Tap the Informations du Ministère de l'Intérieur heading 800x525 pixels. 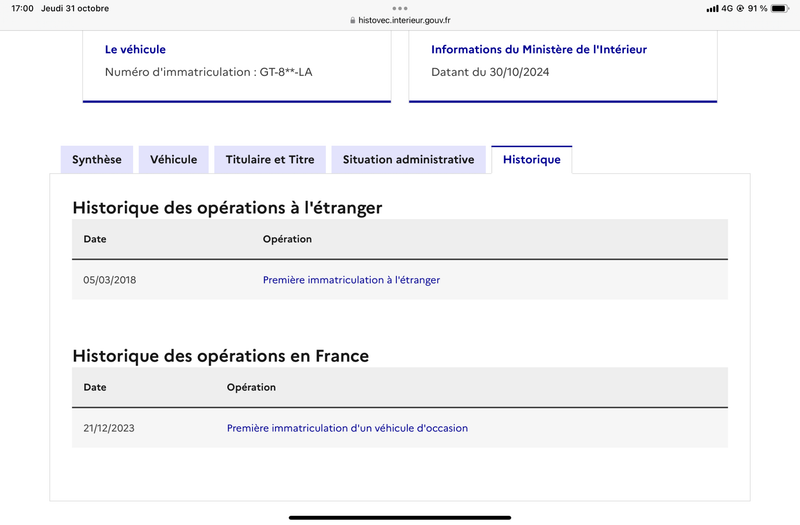coord(539,49)
